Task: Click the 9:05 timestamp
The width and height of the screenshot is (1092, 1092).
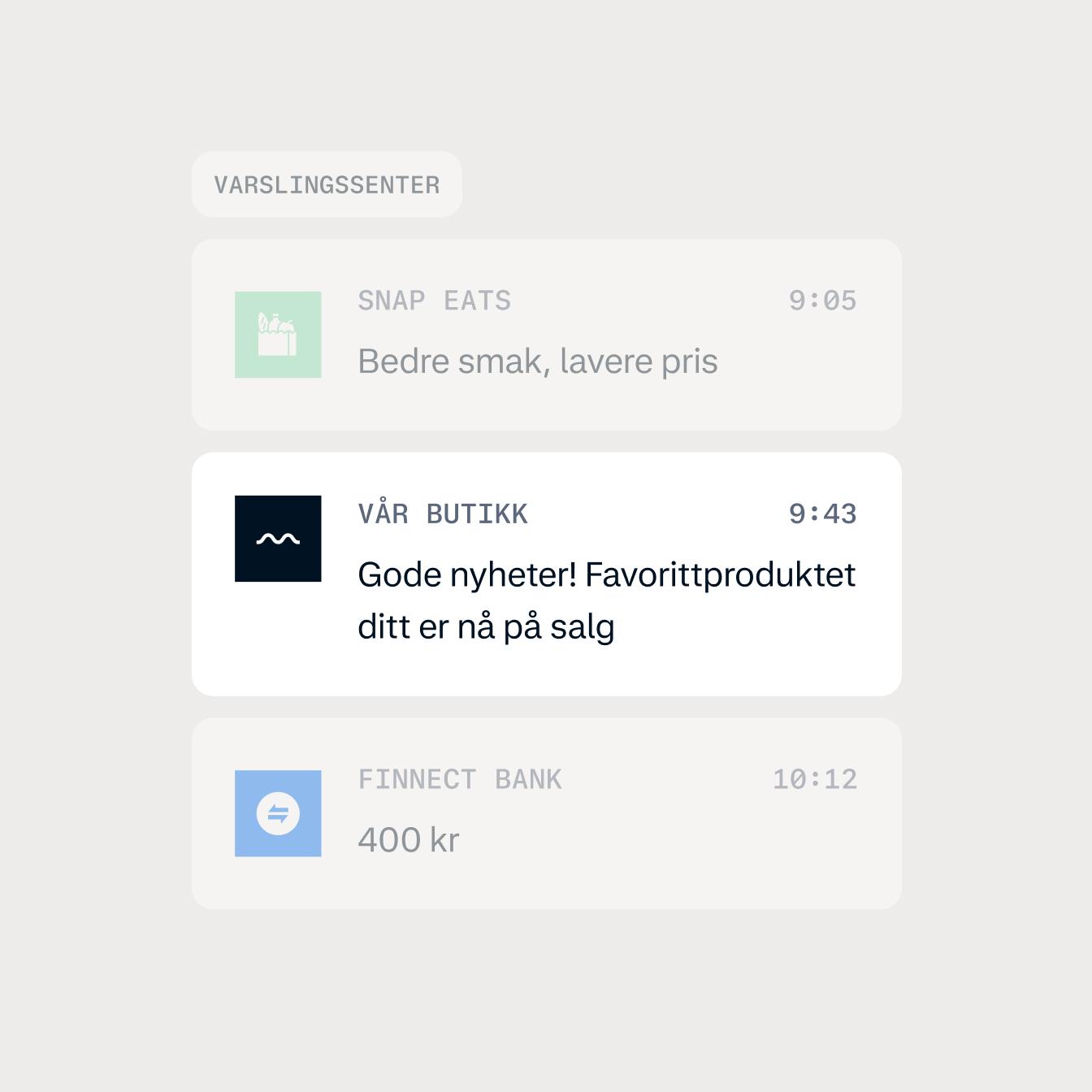Action: (822, 301)
